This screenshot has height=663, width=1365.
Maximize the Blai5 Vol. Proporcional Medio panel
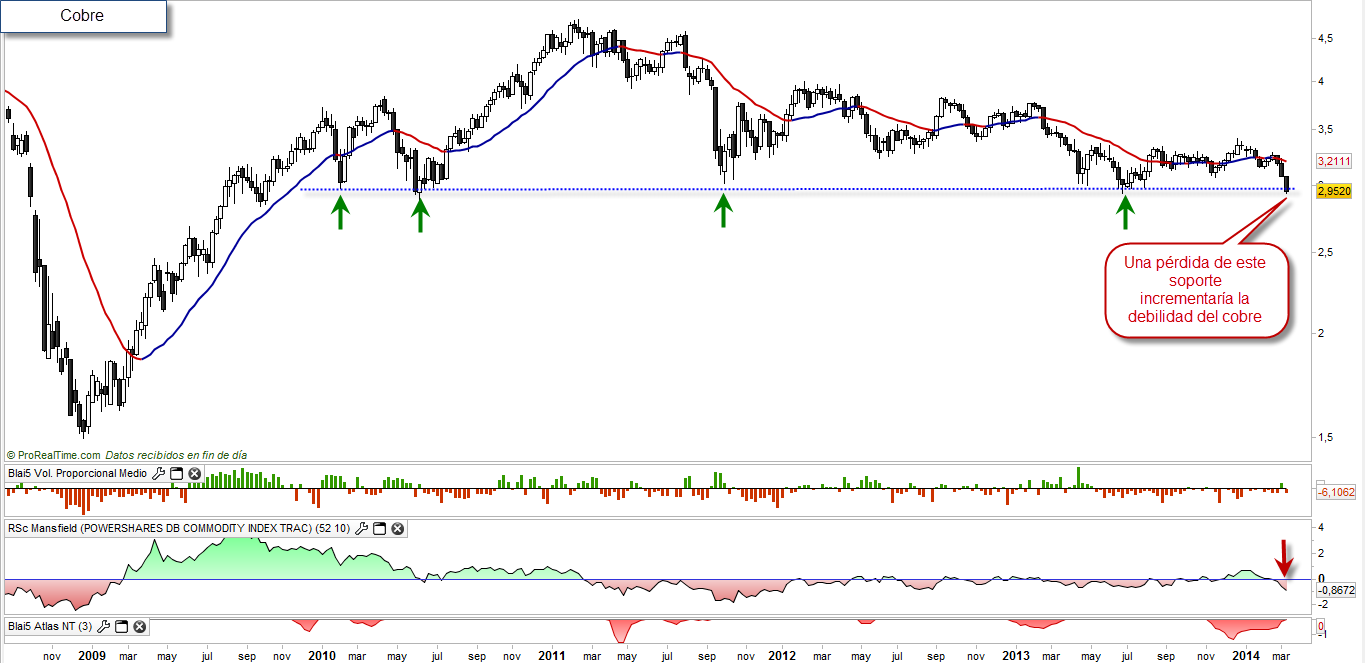tap(177, 473)
